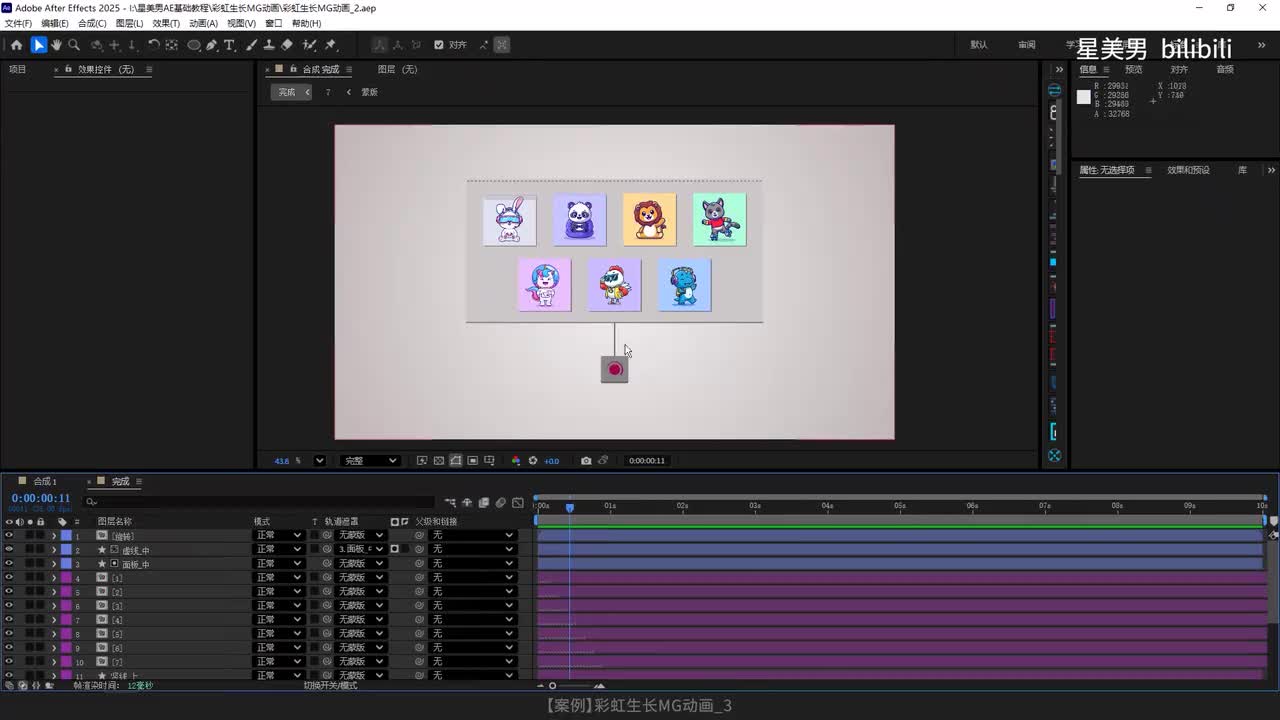
Task: Toggle the frame blending icon in timeline header
Action: (x=484, y=502)
